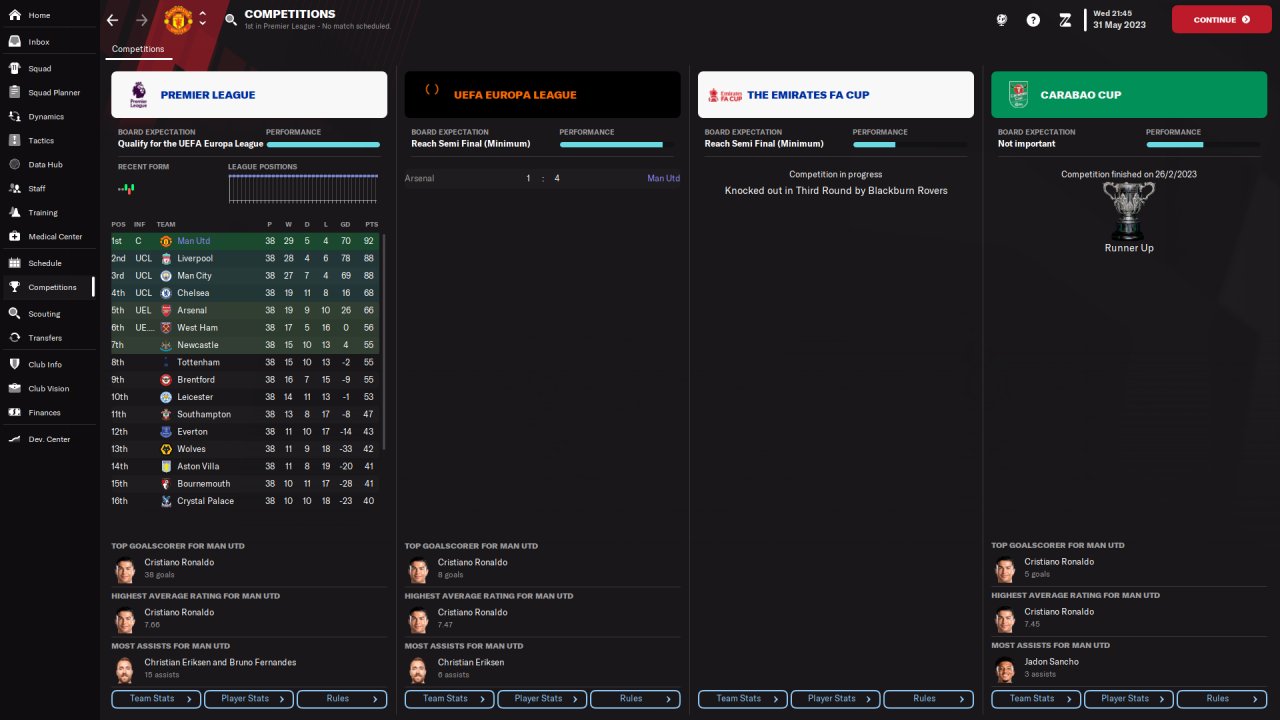View Rules for the Premier League
The image size is (1280, 720).
click(342, 699)
